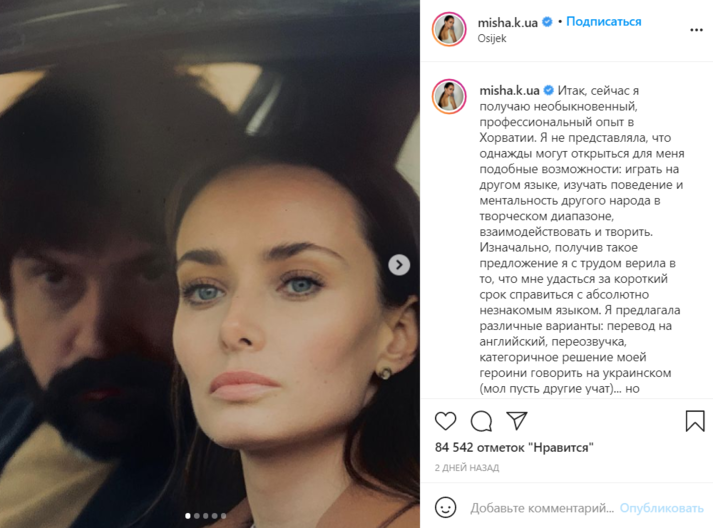This screenshot has width=713, height=528.
Task: Open misha.k.ua username in header
Action: coord(507,22)
